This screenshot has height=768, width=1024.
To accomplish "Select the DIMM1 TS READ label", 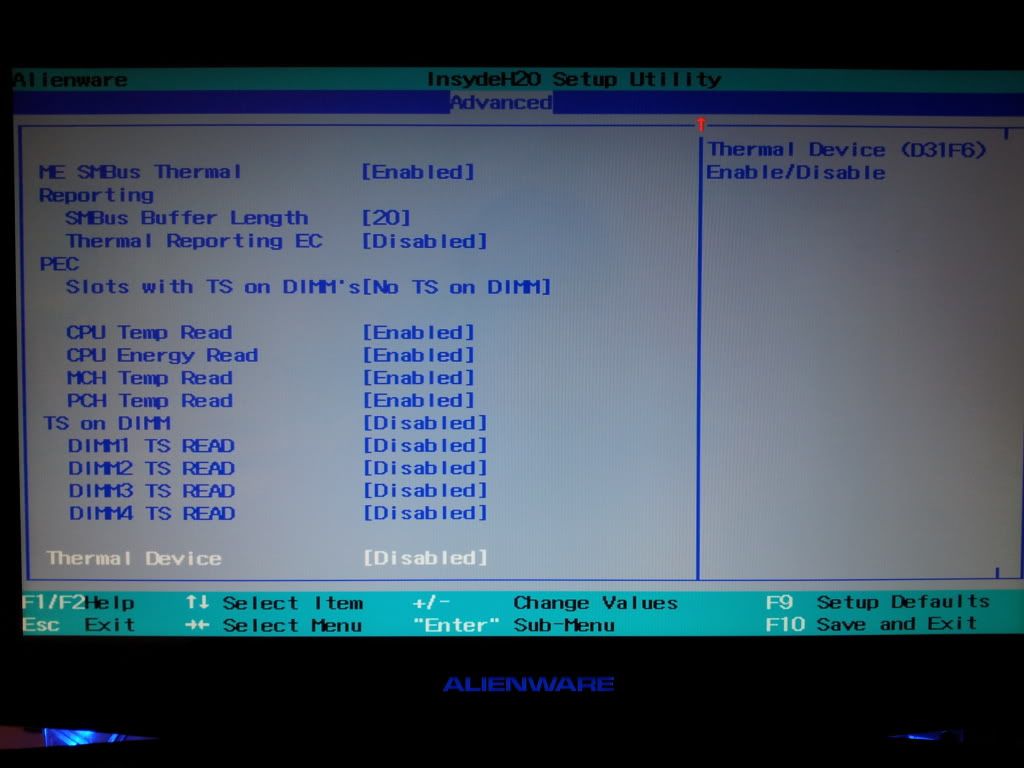I will click(151, 446).
